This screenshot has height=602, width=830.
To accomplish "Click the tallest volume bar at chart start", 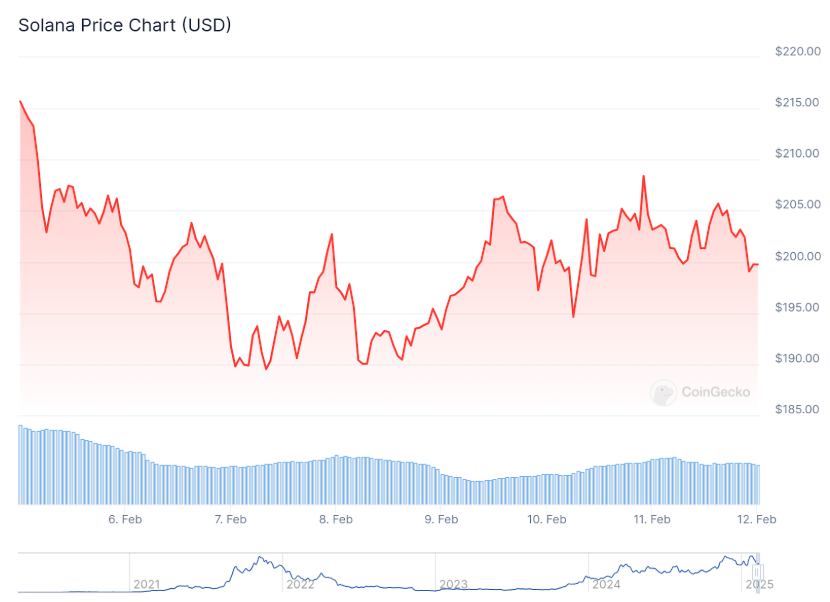I will 21,464.
